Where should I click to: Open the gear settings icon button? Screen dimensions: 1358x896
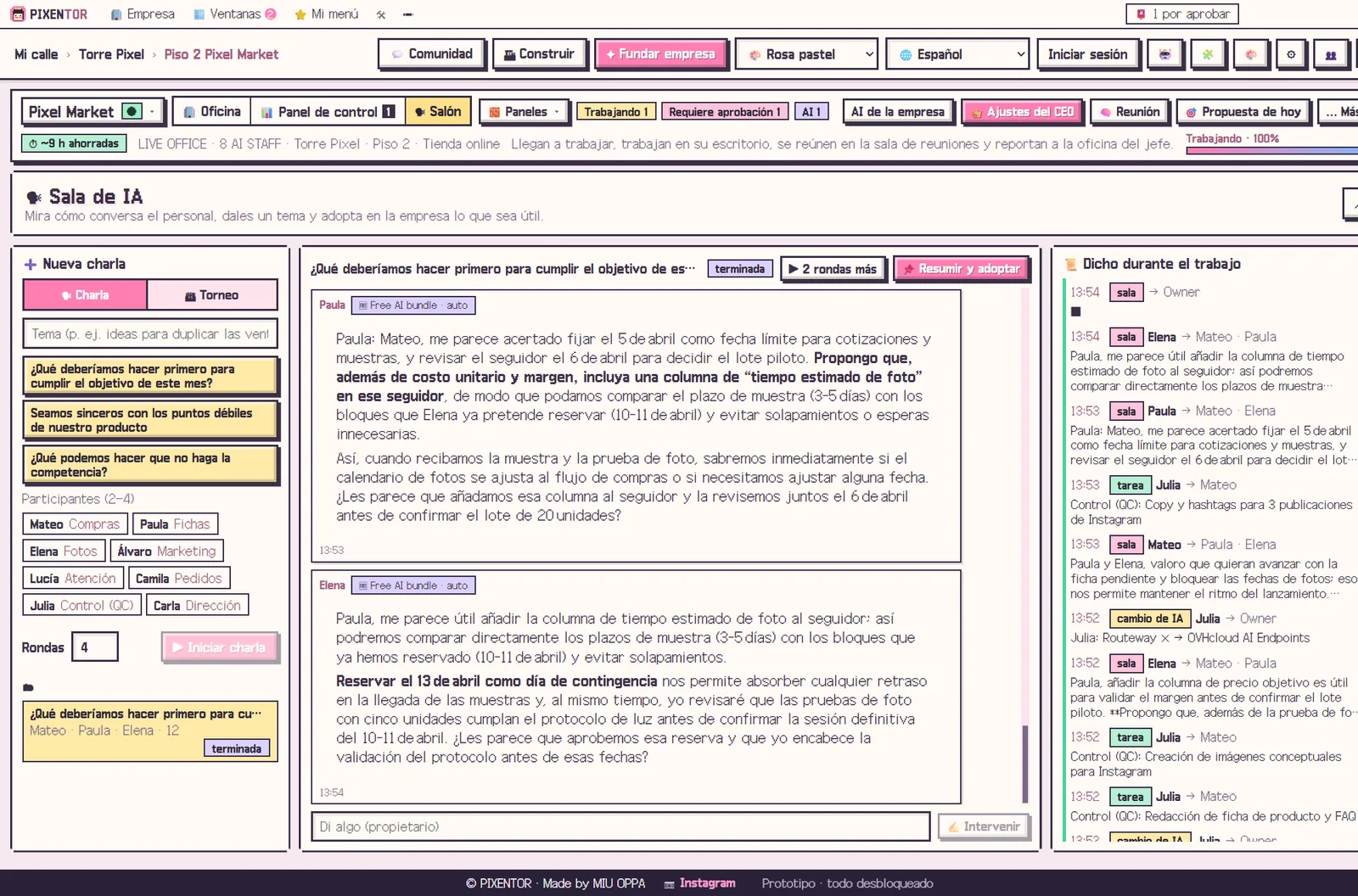point(1291,54)
